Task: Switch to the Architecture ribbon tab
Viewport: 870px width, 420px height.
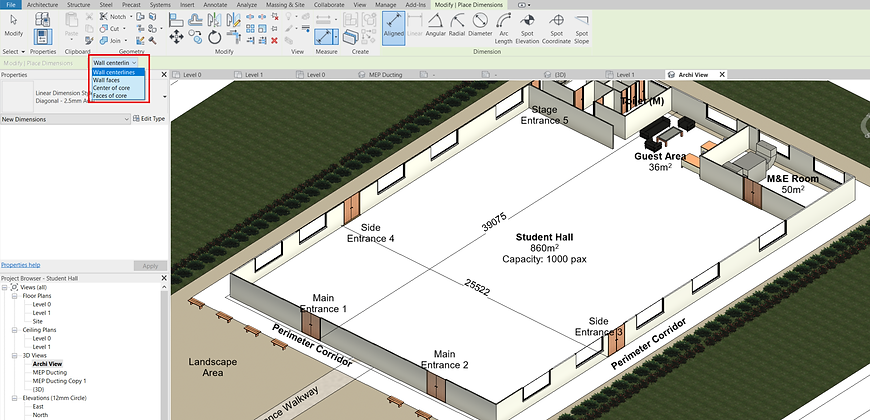Action: click(42, 4)
